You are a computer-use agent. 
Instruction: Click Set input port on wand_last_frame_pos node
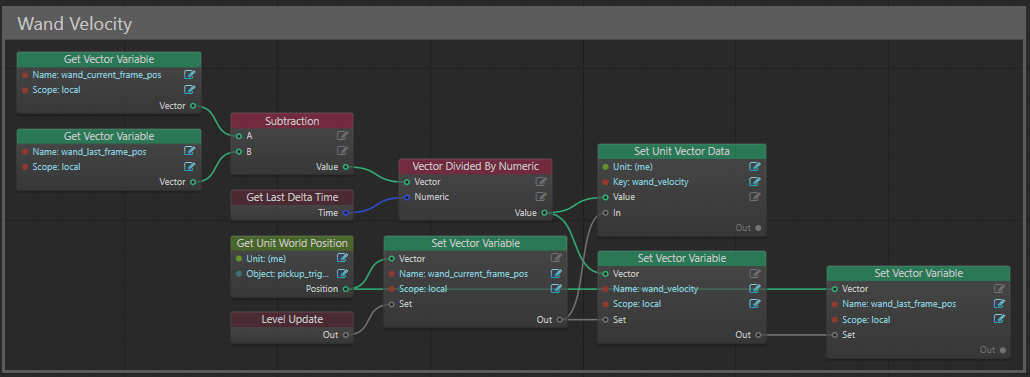[835, 335]
